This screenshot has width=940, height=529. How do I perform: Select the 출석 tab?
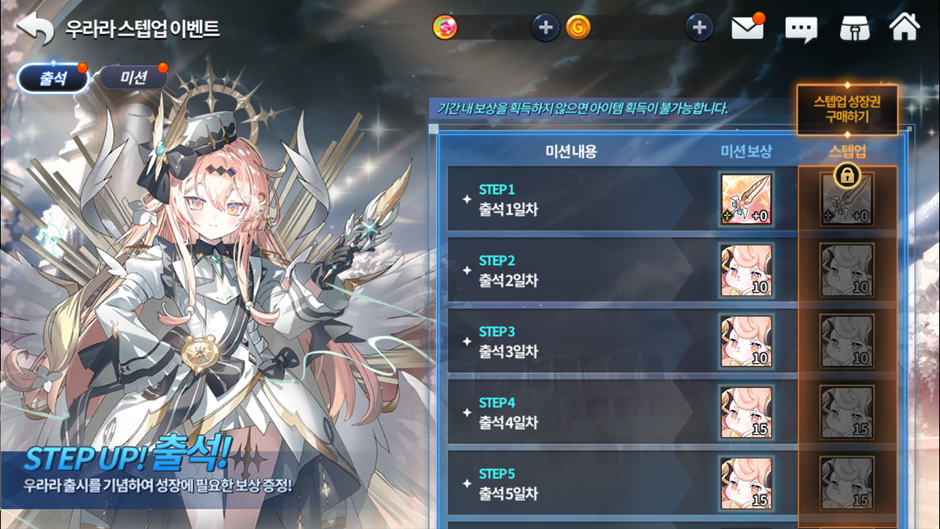[53, 79]
